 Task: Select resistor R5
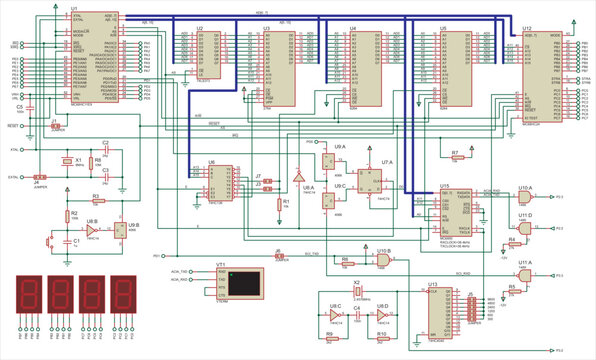tap(515, 292)
